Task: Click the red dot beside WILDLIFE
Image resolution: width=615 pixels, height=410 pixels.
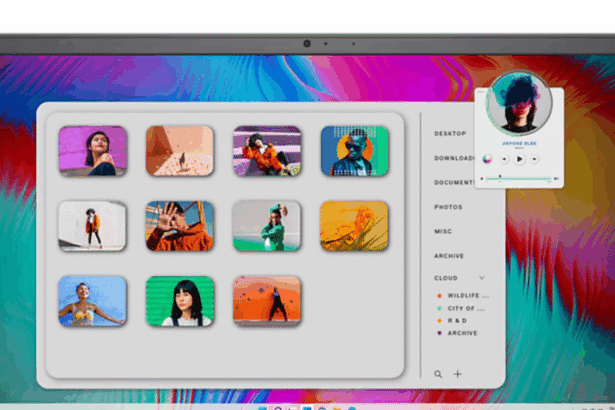Action: (x=439, y=296)
